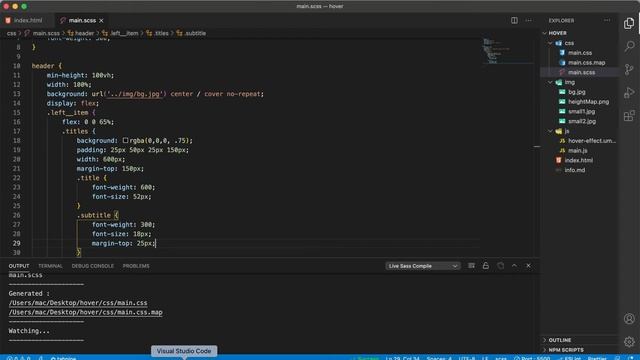The width and height of the screenshot is (640, 360).
Task: Open the Source Control view icon
Action: click(629, 69)
